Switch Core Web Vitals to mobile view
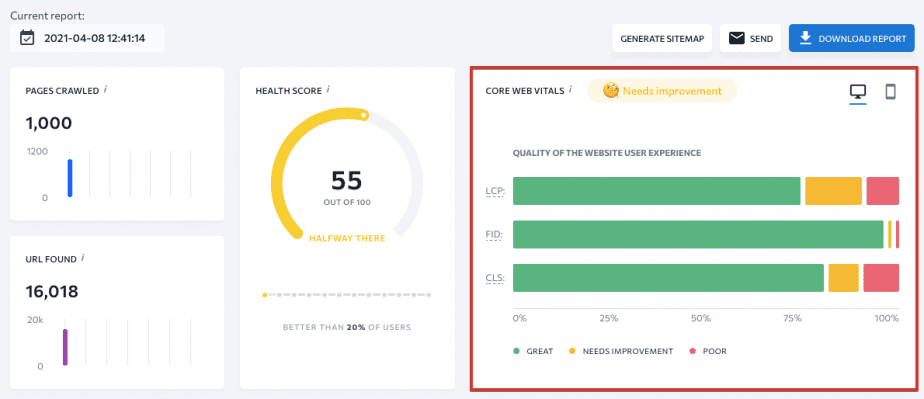The height and width of the screenshot is (399, 924). pyautogui.click(x=890, y=92)
